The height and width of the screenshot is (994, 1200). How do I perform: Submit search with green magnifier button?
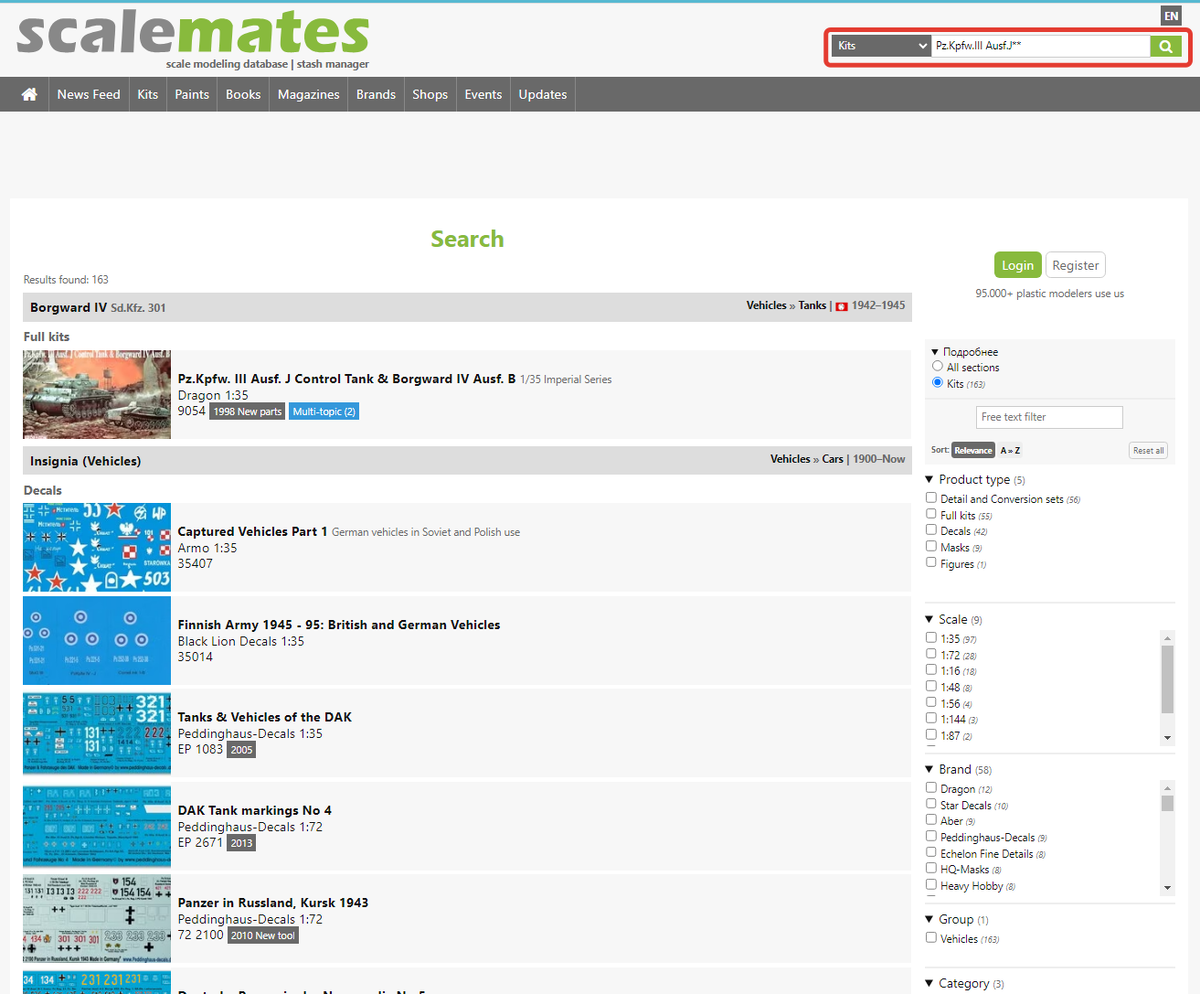click(x=1165, y=46)
